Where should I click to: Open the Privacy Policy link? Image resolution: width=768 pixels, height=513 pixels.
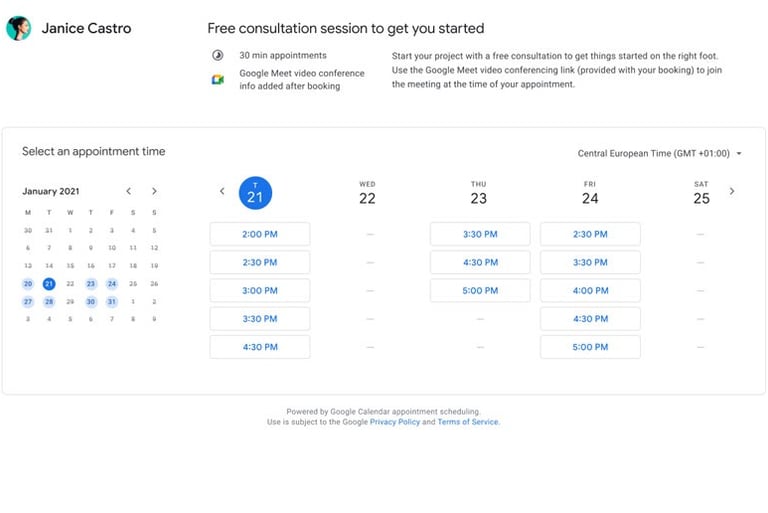pos(394,422)
